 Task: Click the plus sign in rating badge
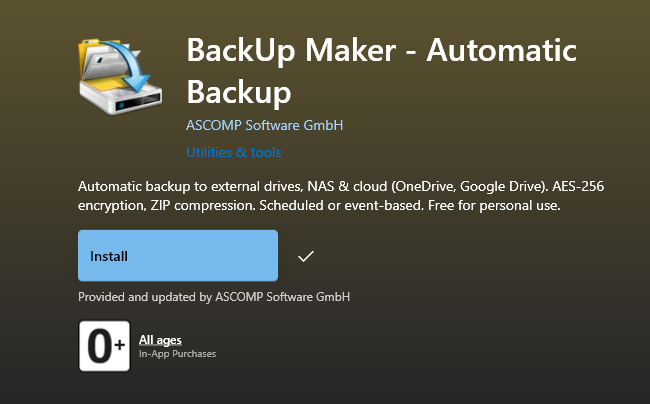120,344
